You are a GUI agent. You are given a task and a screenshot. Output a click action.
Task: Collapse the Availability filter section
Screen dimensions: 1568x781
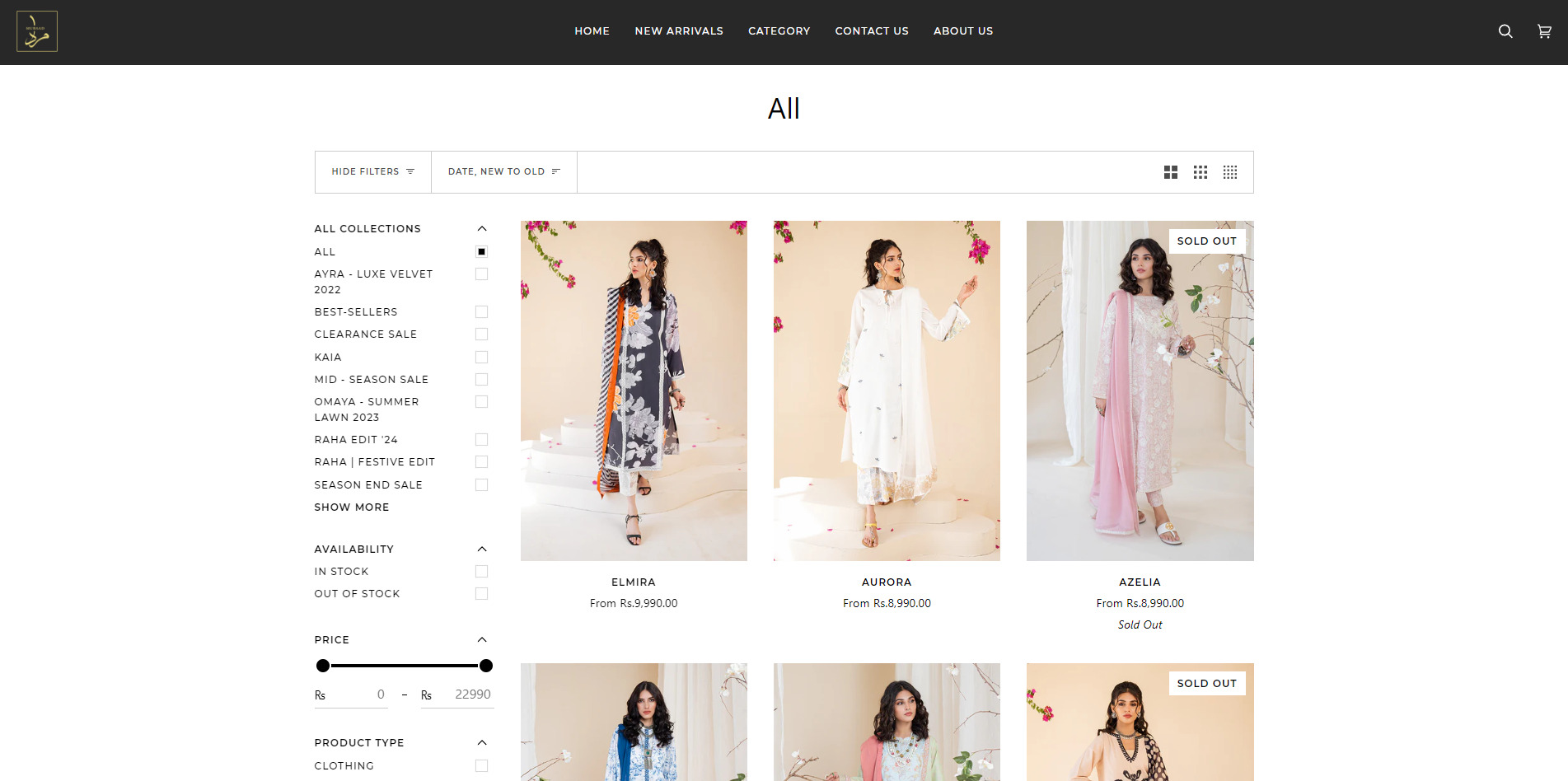(x=482, y=550)
